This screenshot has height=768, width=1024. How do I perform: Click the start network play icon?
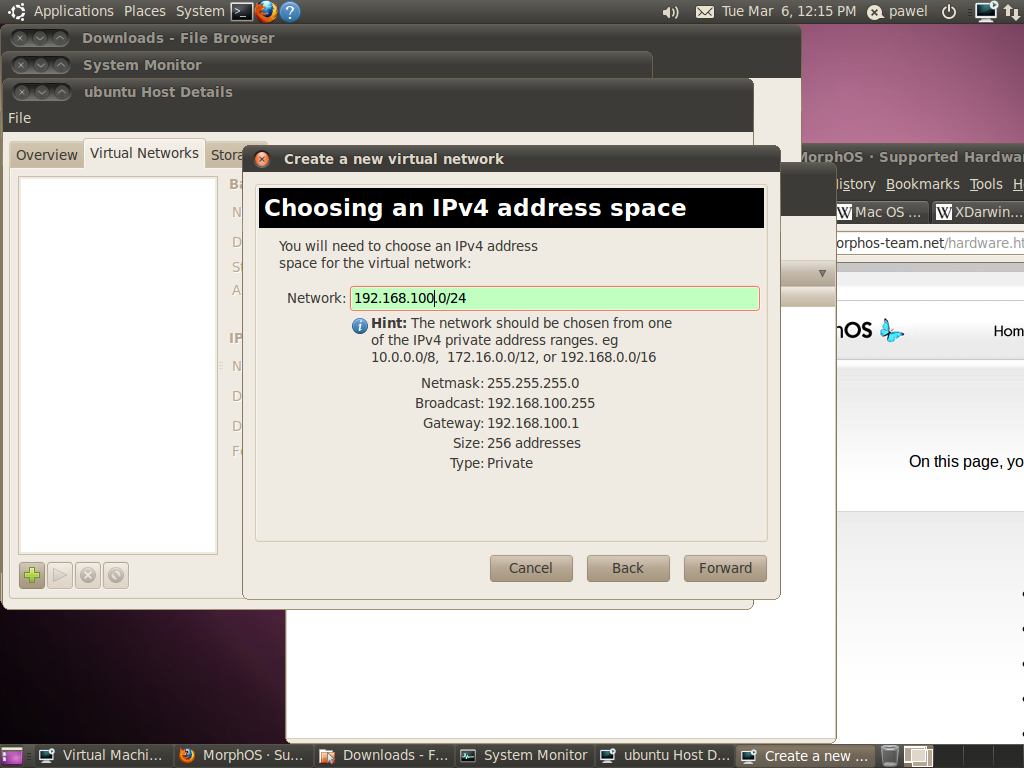[x=60, y=575]
